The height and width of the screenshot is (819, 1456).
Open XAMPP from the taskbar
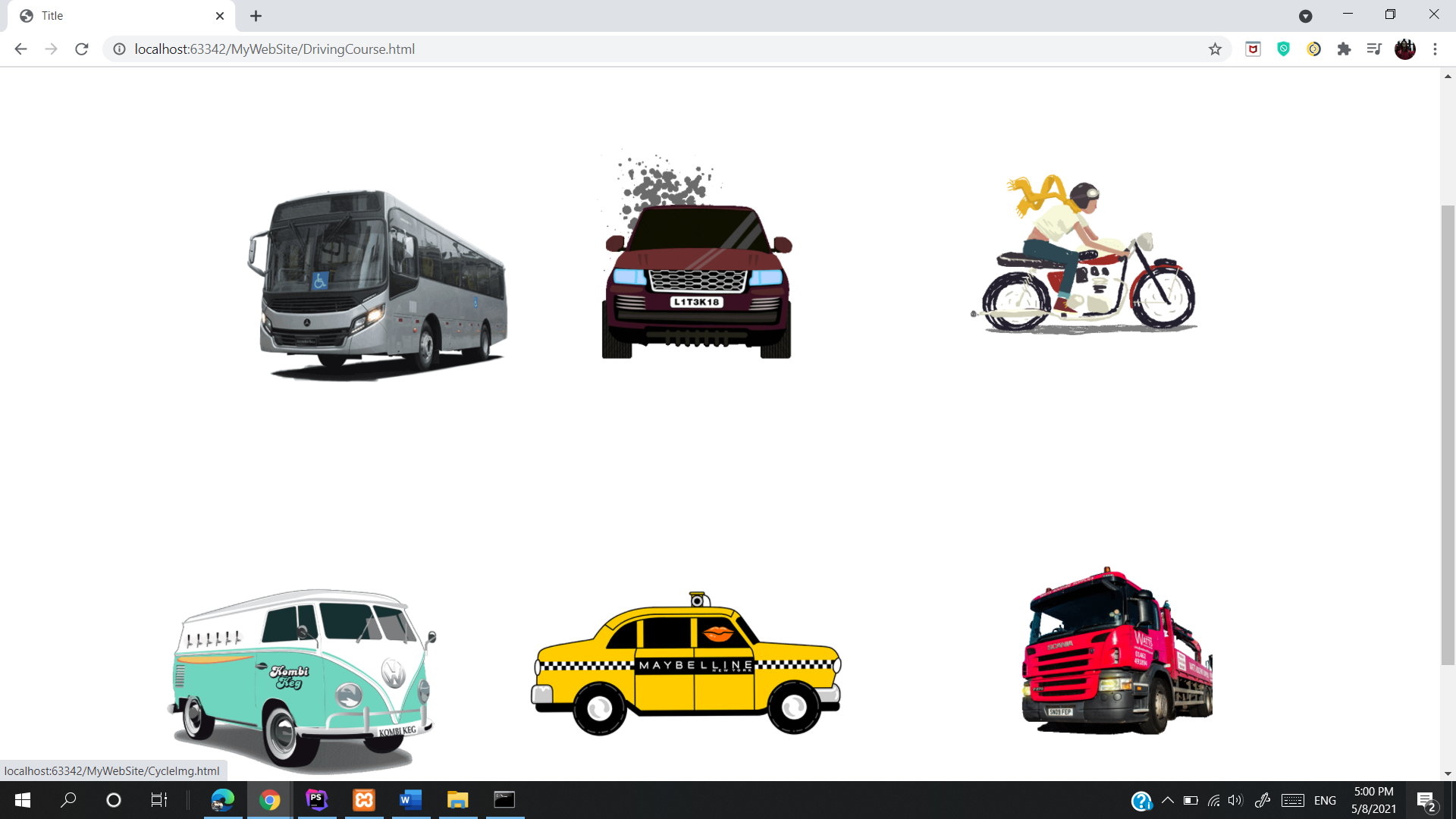[364, 800]
